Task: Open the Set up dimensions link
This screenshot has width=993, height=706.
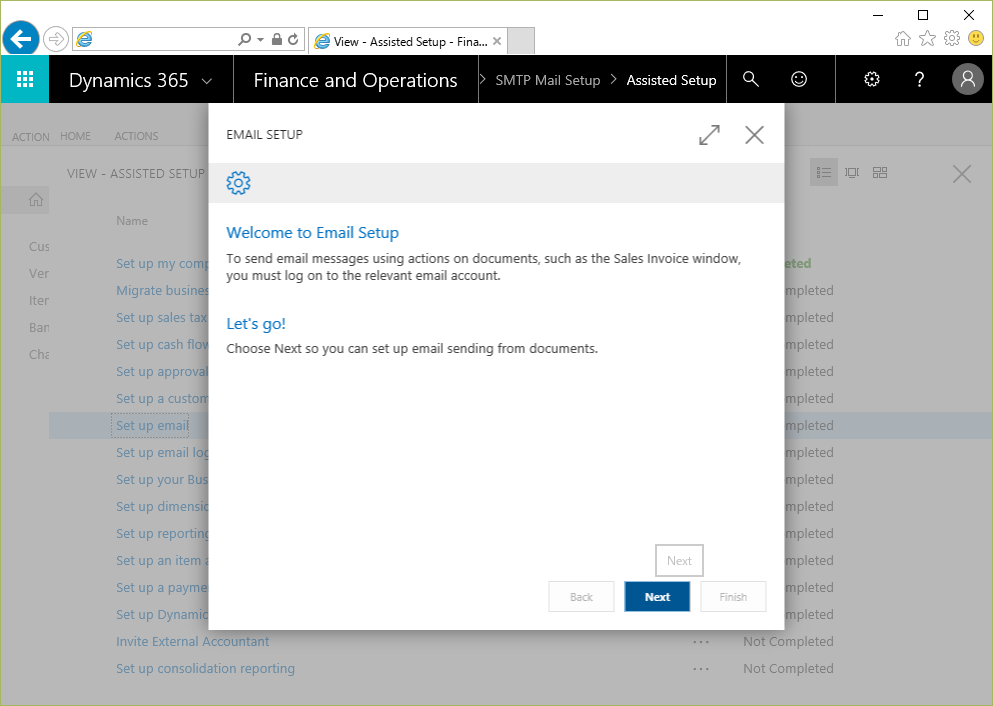Action: click(162, 507)
